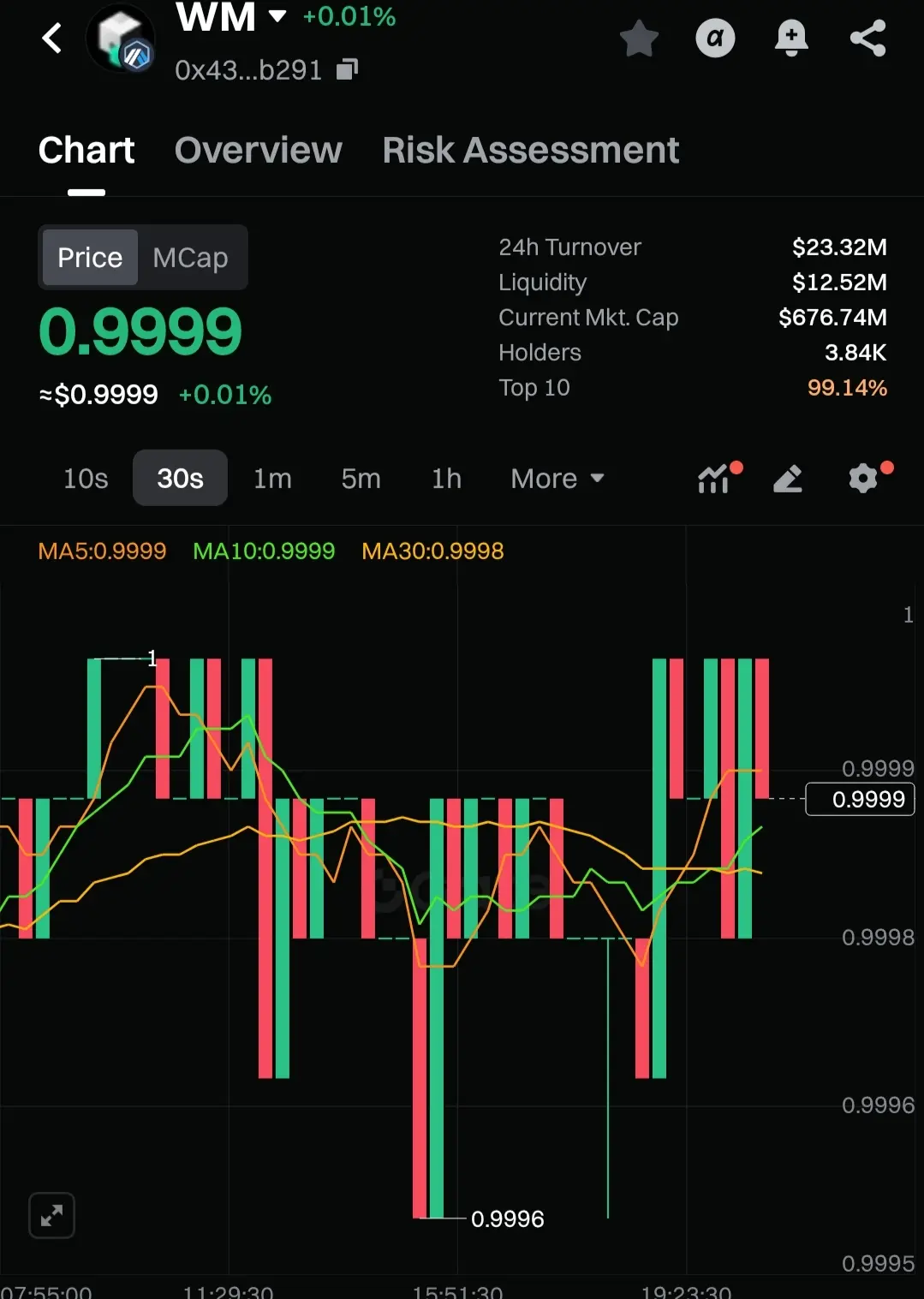Tap the Liquidity value $12.52M
The image size is (924, 1299).
tap(839, 283)
